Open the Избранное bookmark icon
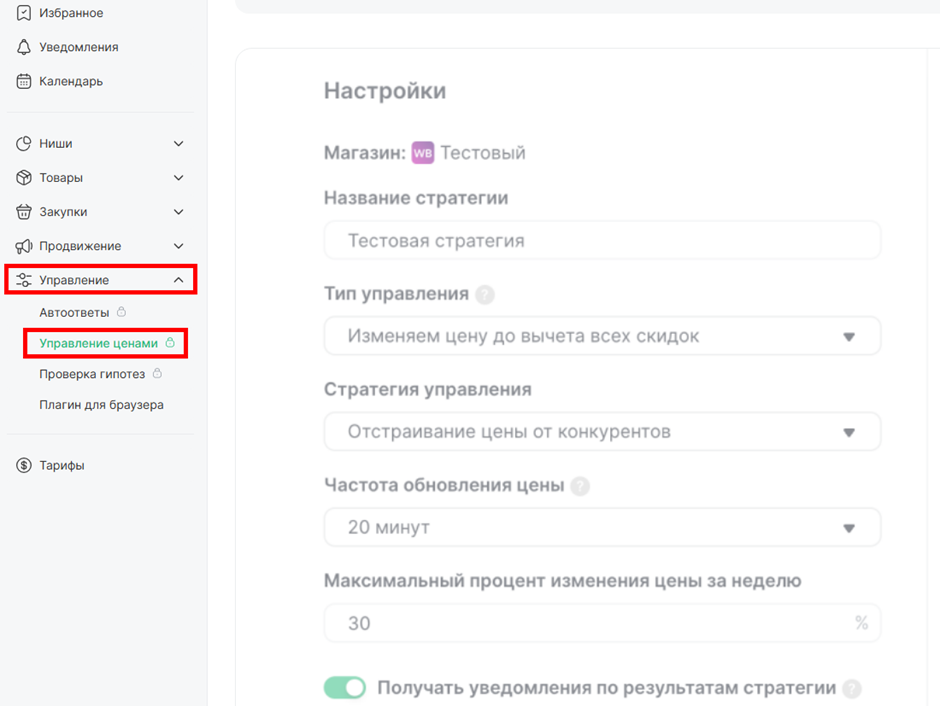Image resolution: width=940 pixels, height=706 pixels. click(23, 13)
